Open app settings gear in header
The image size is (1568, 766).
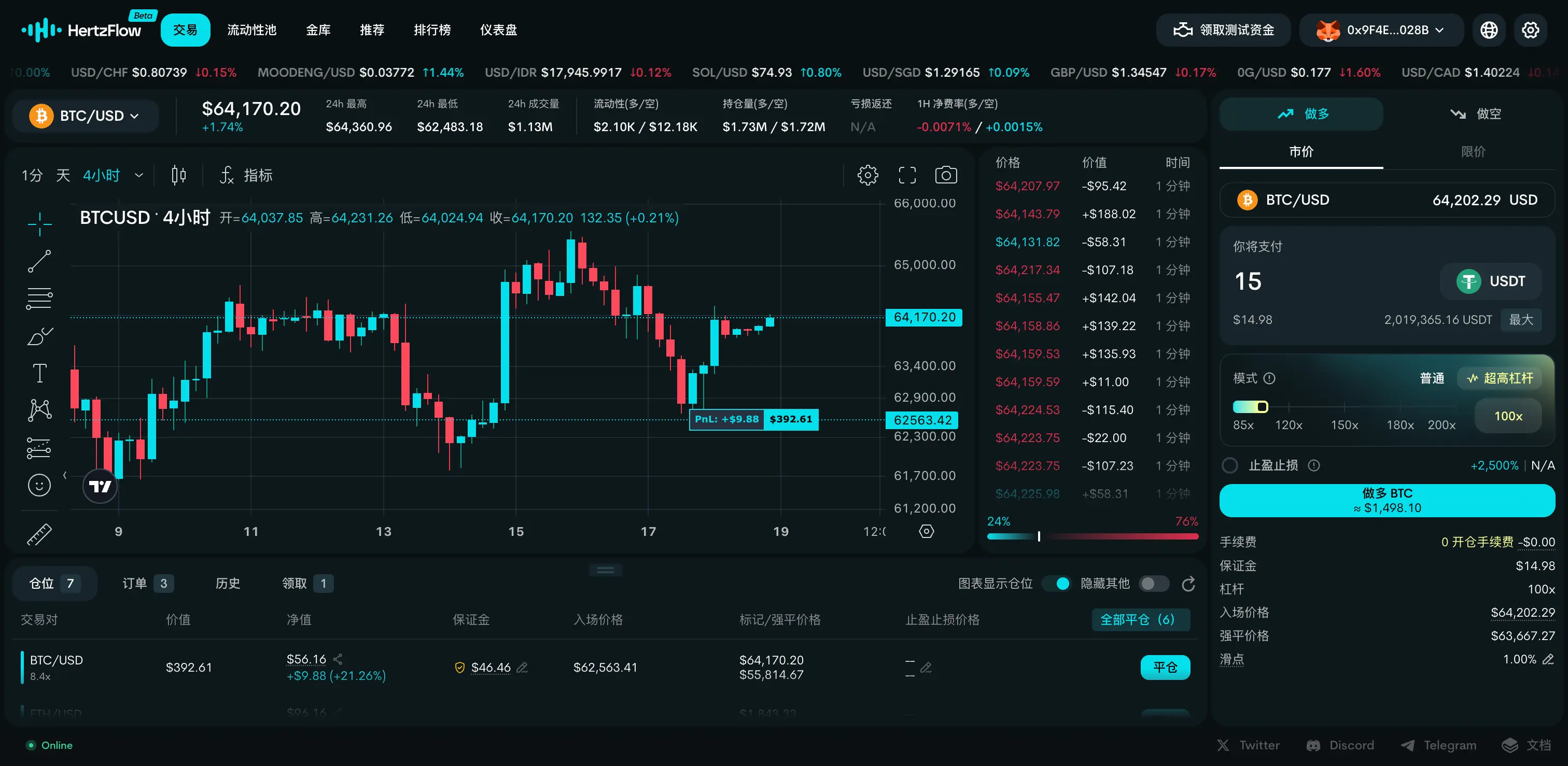1530,30
